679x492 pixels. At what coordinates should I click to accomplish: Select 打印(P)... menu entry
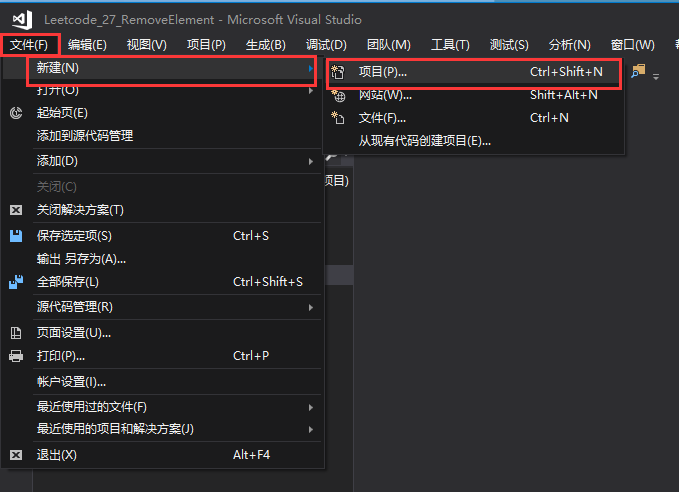pyautogui.click(x=162, y=356)
